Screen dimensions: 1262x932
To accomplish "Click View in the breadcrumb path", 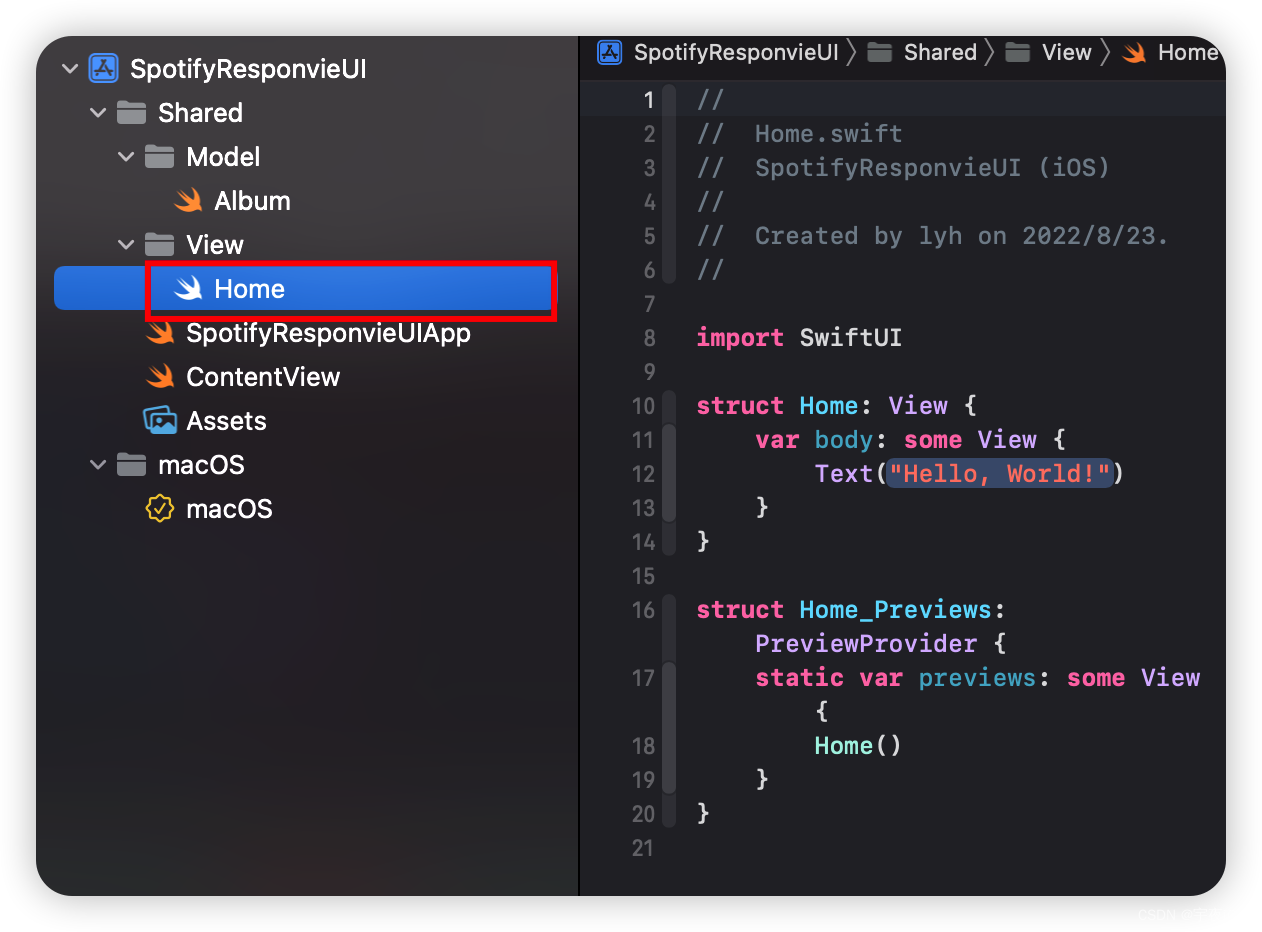I will point(1066,52).
